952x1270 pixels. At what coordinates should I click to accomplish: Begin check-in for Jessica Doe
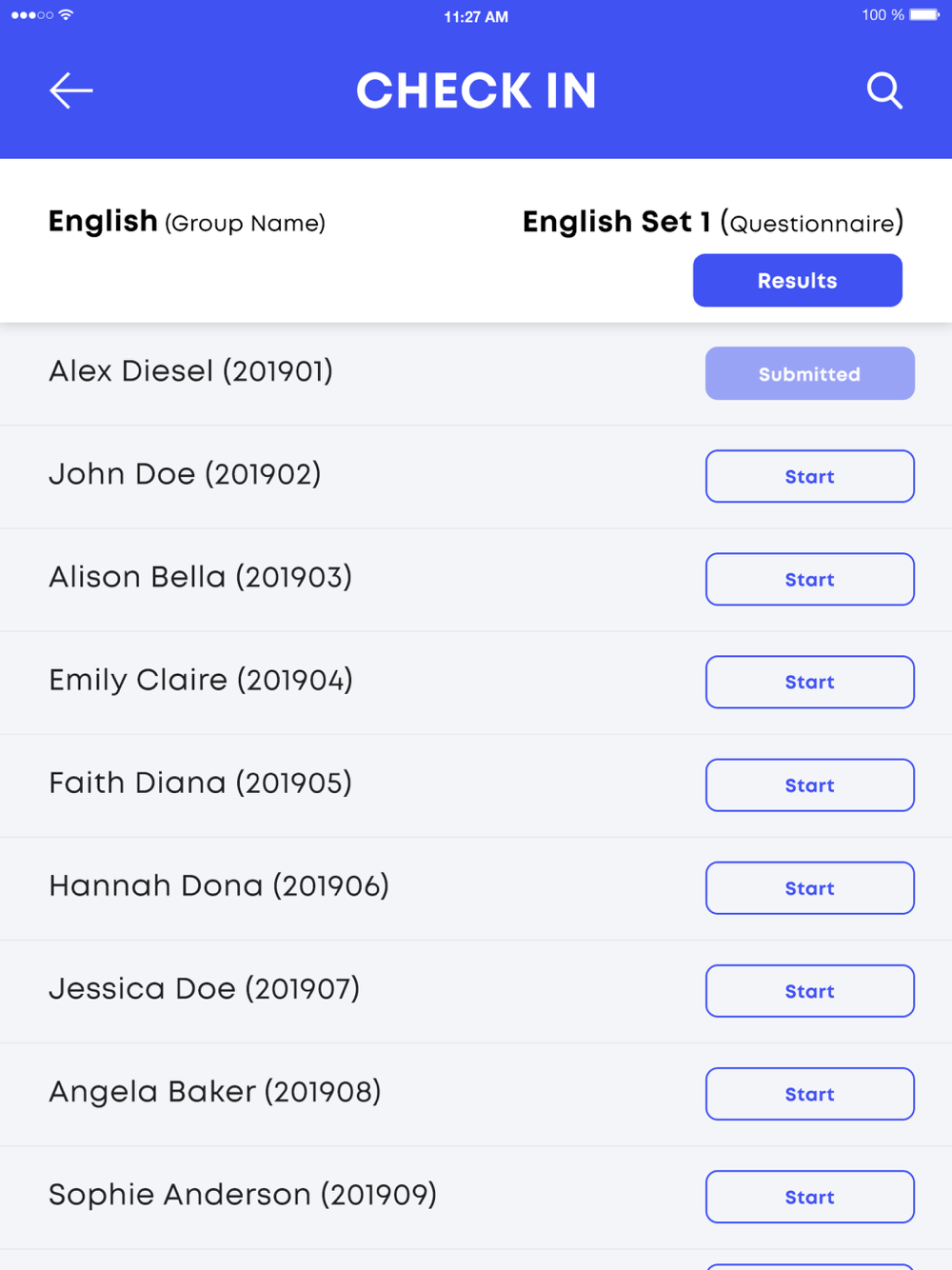coord(809,991)
